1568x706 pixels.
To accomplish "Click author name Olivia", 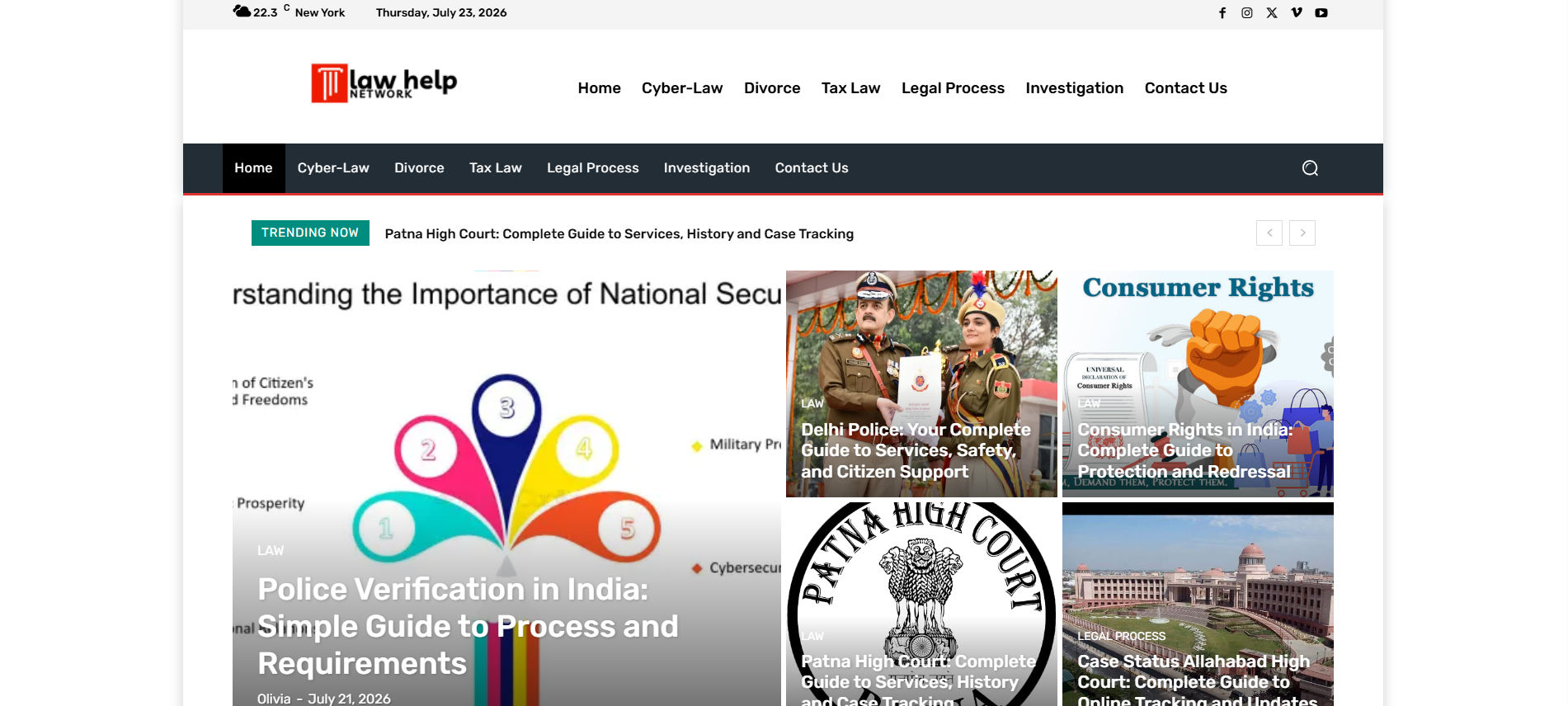I will (x=274, y=699).
